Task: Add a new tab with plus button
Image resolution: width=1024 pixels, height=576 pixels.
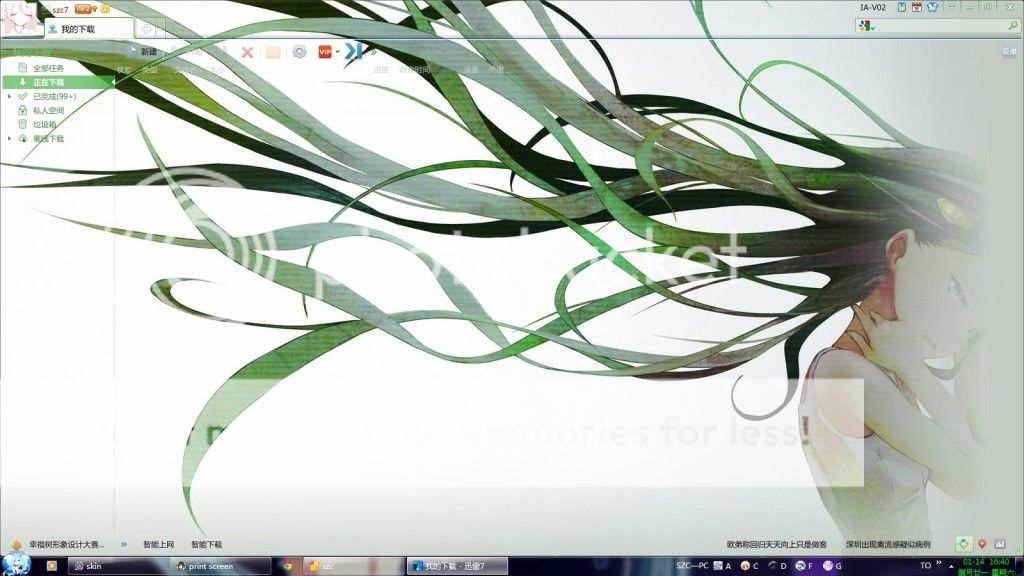Action: [147, 29]
